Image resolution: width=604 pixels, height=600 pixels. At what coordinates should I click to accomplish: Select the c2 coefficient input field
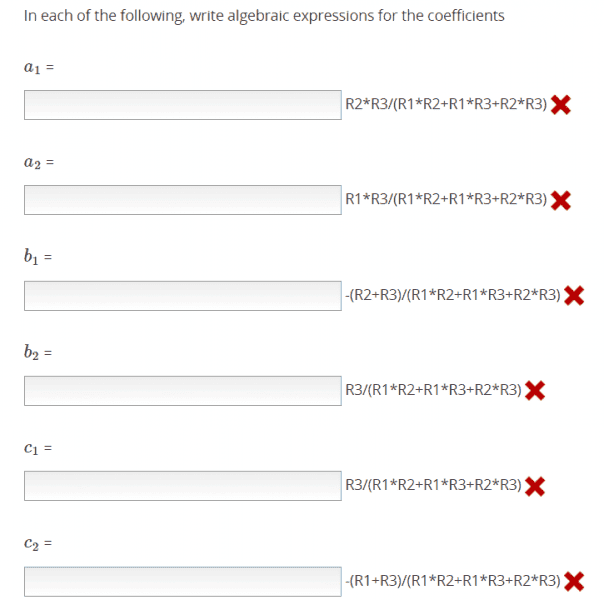point(183,581)
